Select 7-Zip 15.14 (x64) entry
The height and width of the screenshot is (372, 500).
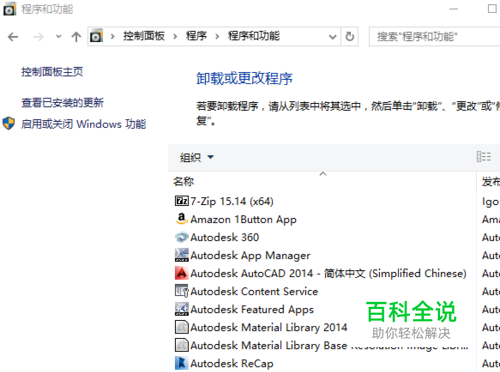232,201
